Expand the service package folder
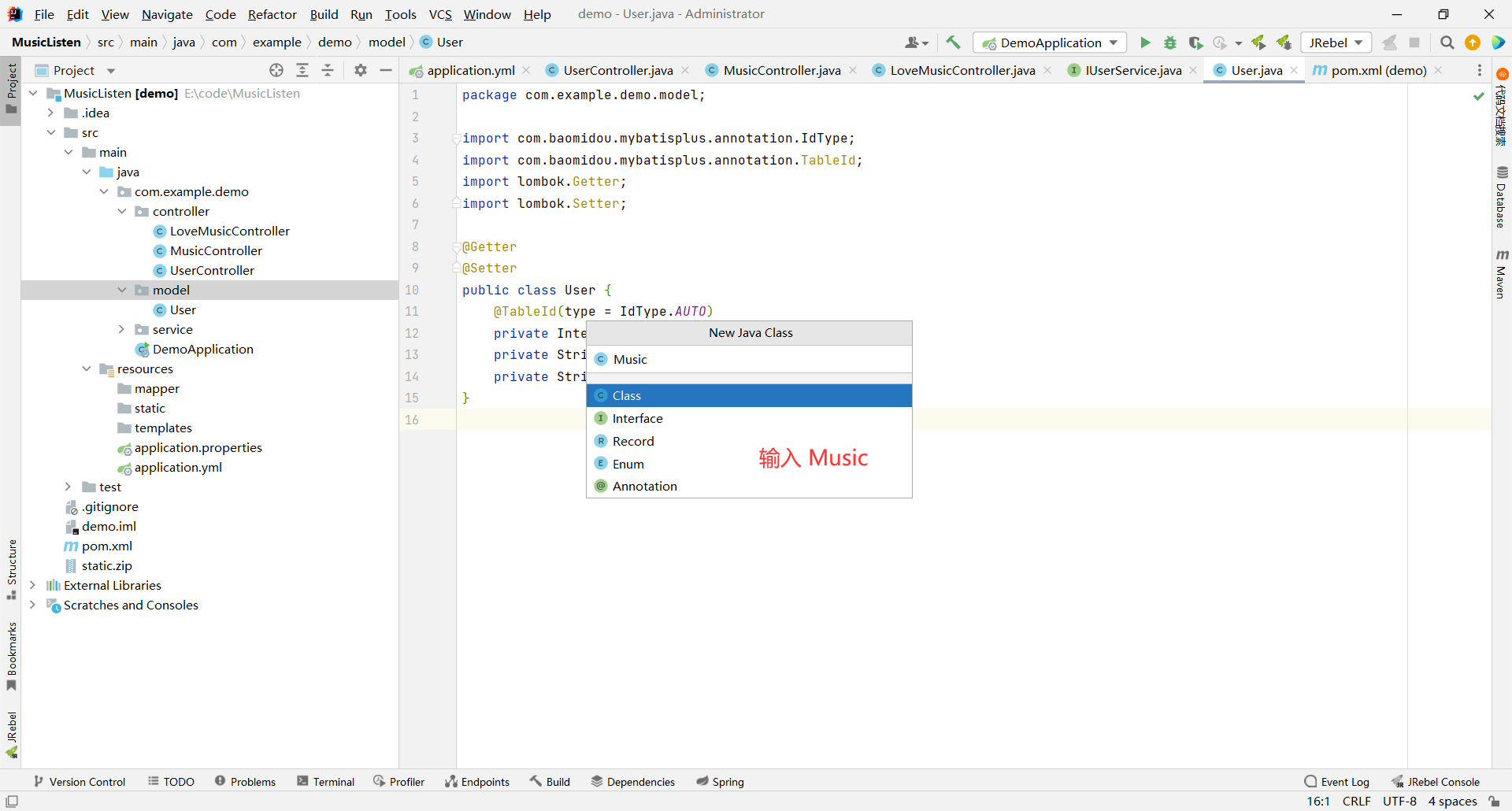Screen dimensions: 1512x811 click(x=121, y=329)
